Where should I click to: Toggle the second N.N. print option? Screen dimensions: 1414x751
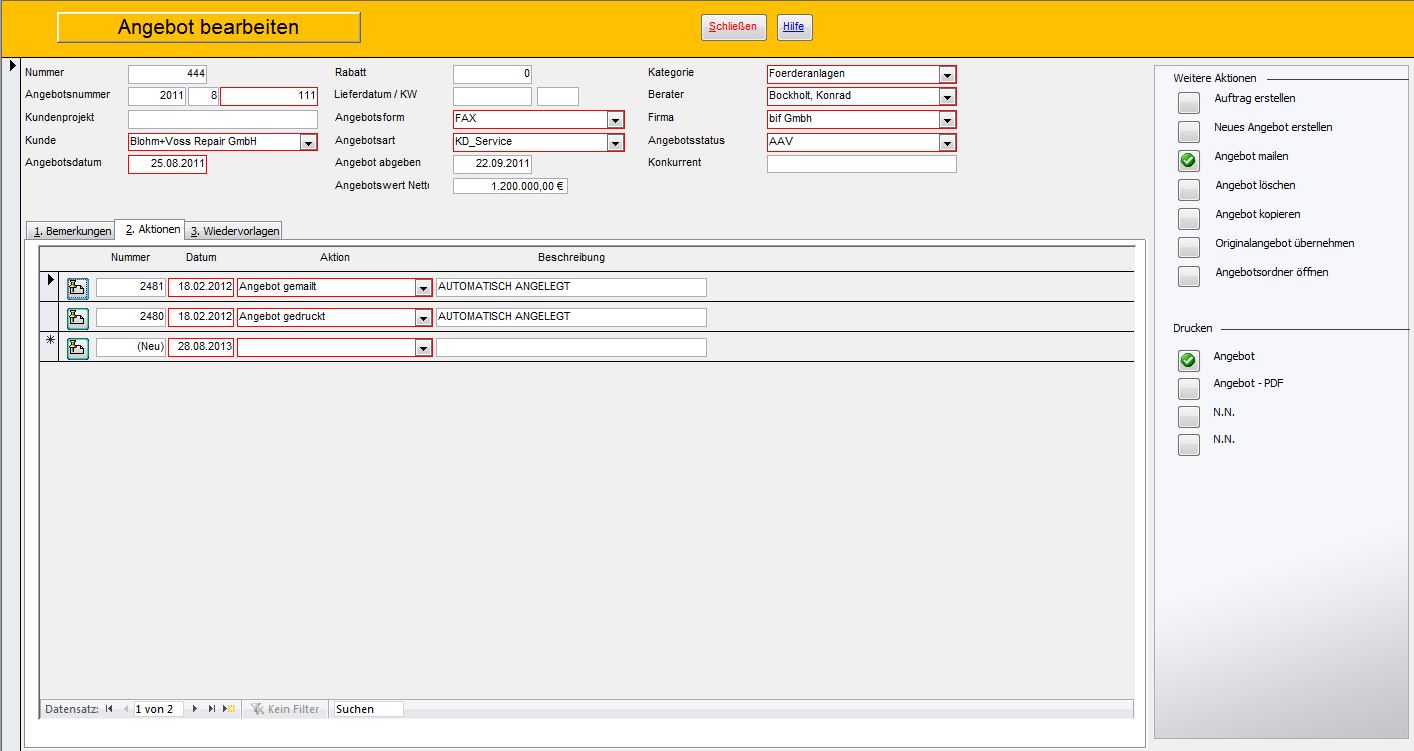point(1189,445)
